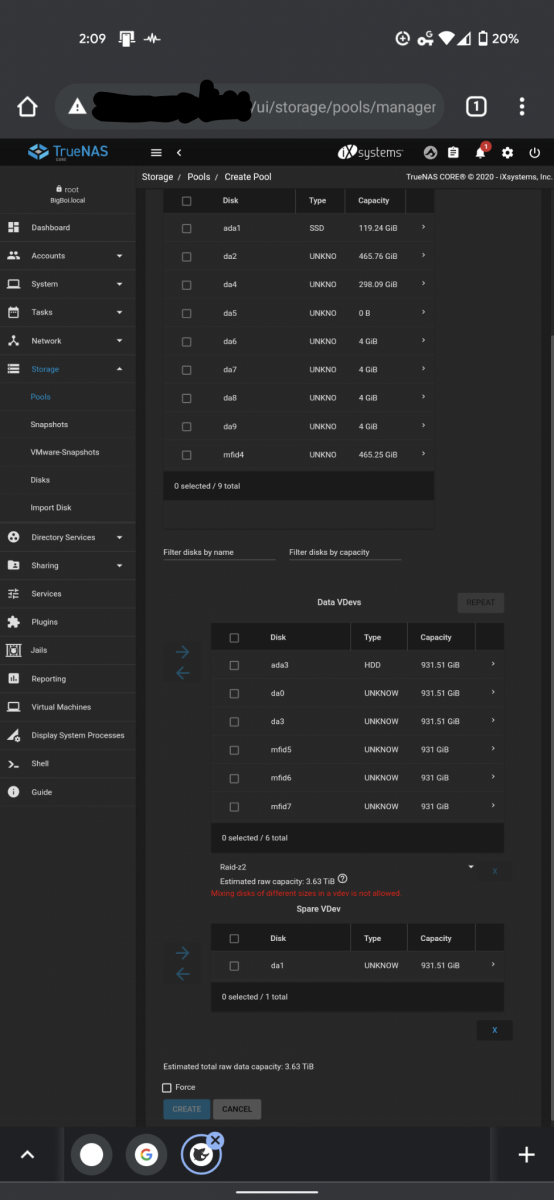Add disks to data vdev with right arrow
Viewport: 554px width, 1200px height.
click(182, 652)
